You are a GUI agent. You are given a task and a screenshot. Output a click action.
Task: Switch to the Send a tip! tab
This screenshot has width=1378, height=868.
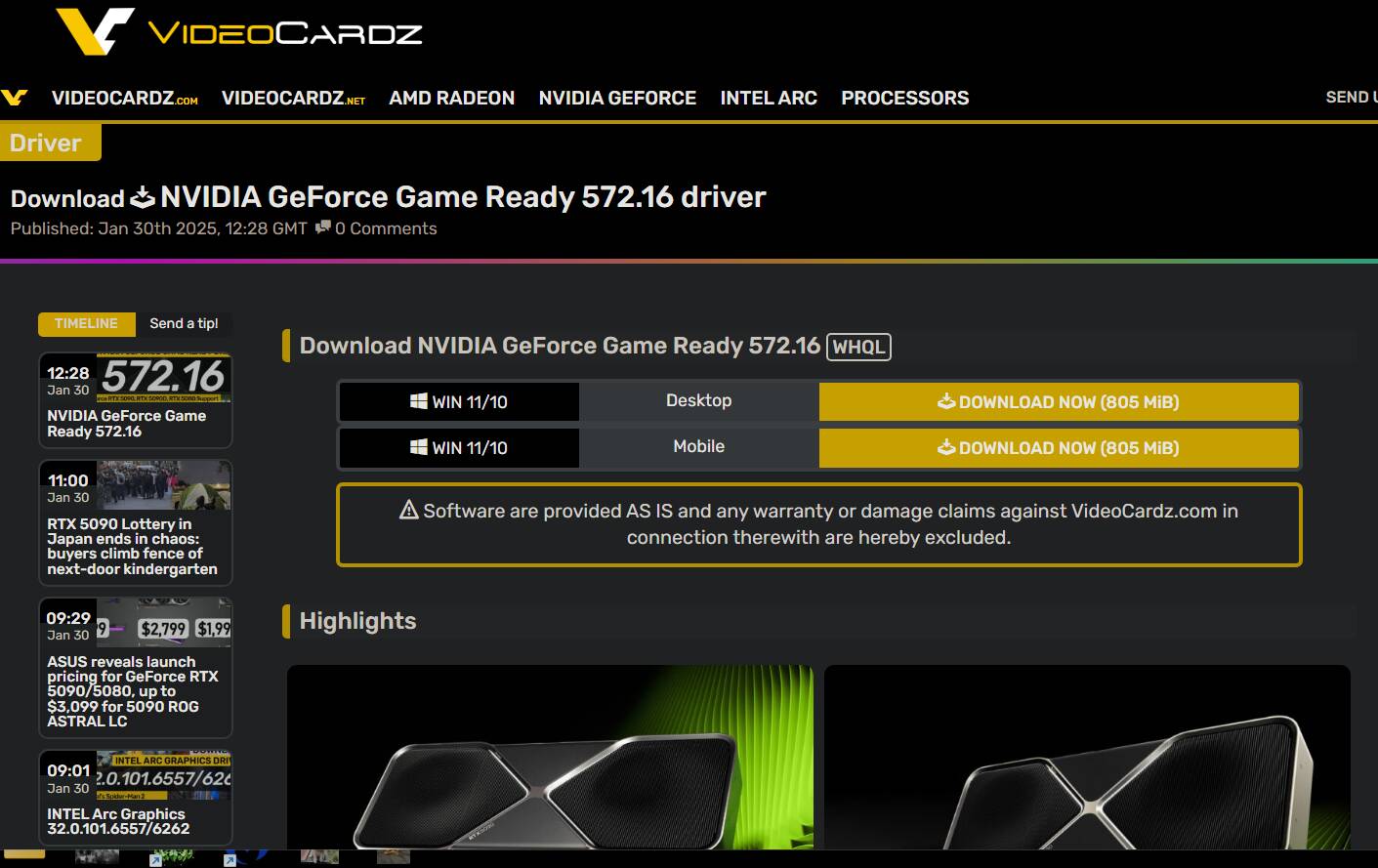coord(184,323)
